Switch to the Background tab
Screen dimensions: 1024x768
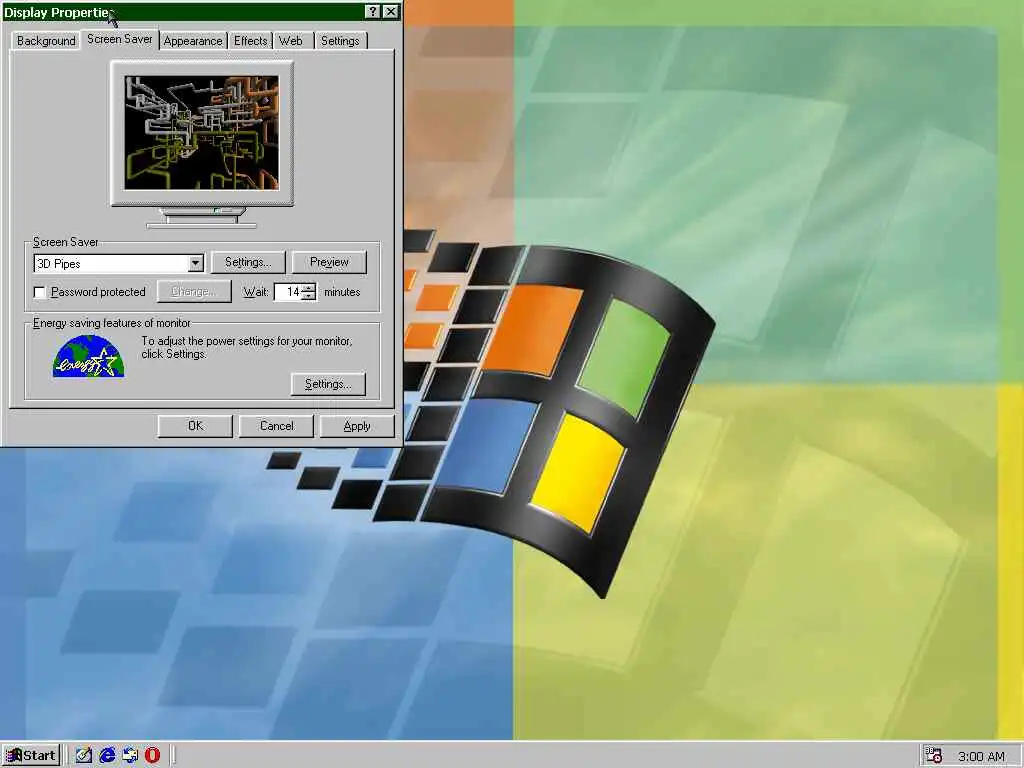[x=46, y=40]
